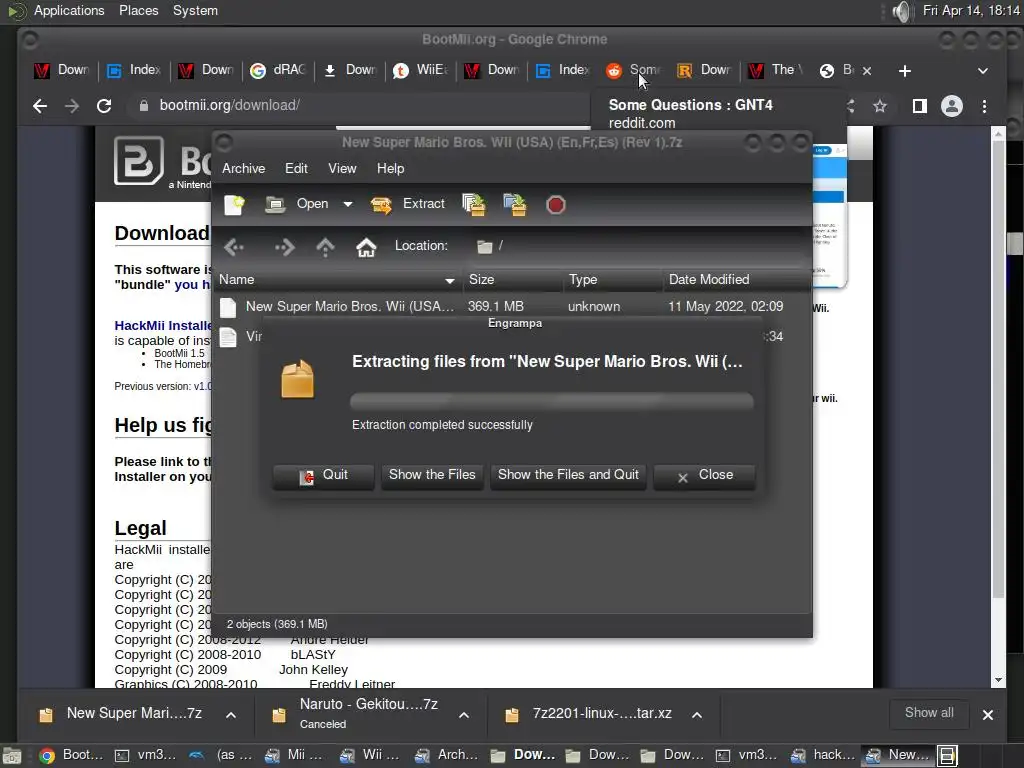Click the add files to archive icon
1024x768 pixels.
[474, 204]
